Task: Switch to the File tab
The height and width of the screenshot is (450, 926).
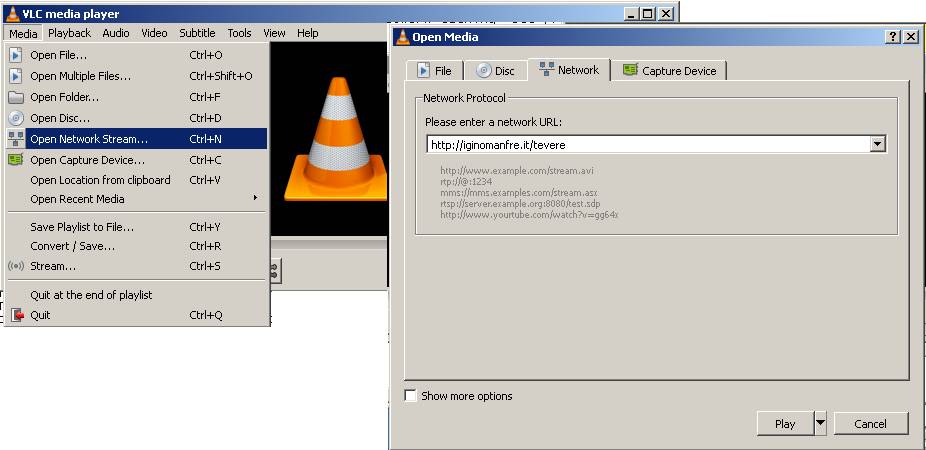Action: [435, 71]
